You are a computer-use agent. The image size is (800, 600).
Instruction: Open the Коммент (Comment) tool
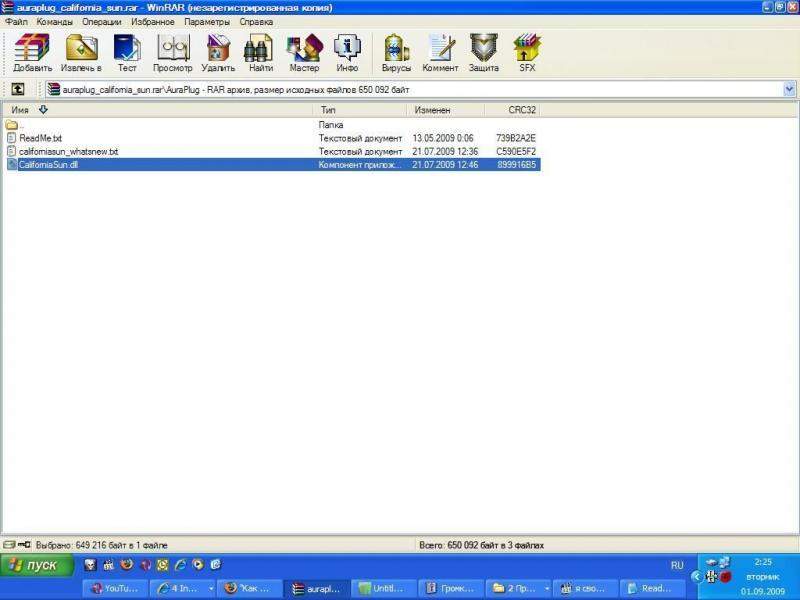(440, 53)
